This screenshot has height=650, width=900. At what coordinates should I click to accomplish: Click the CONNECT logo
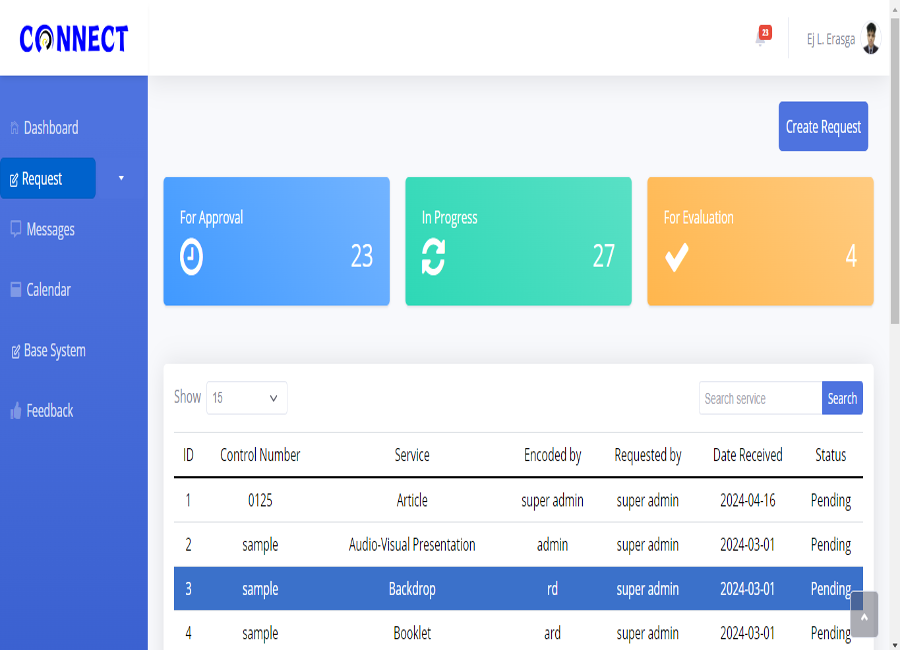[74, 39]
